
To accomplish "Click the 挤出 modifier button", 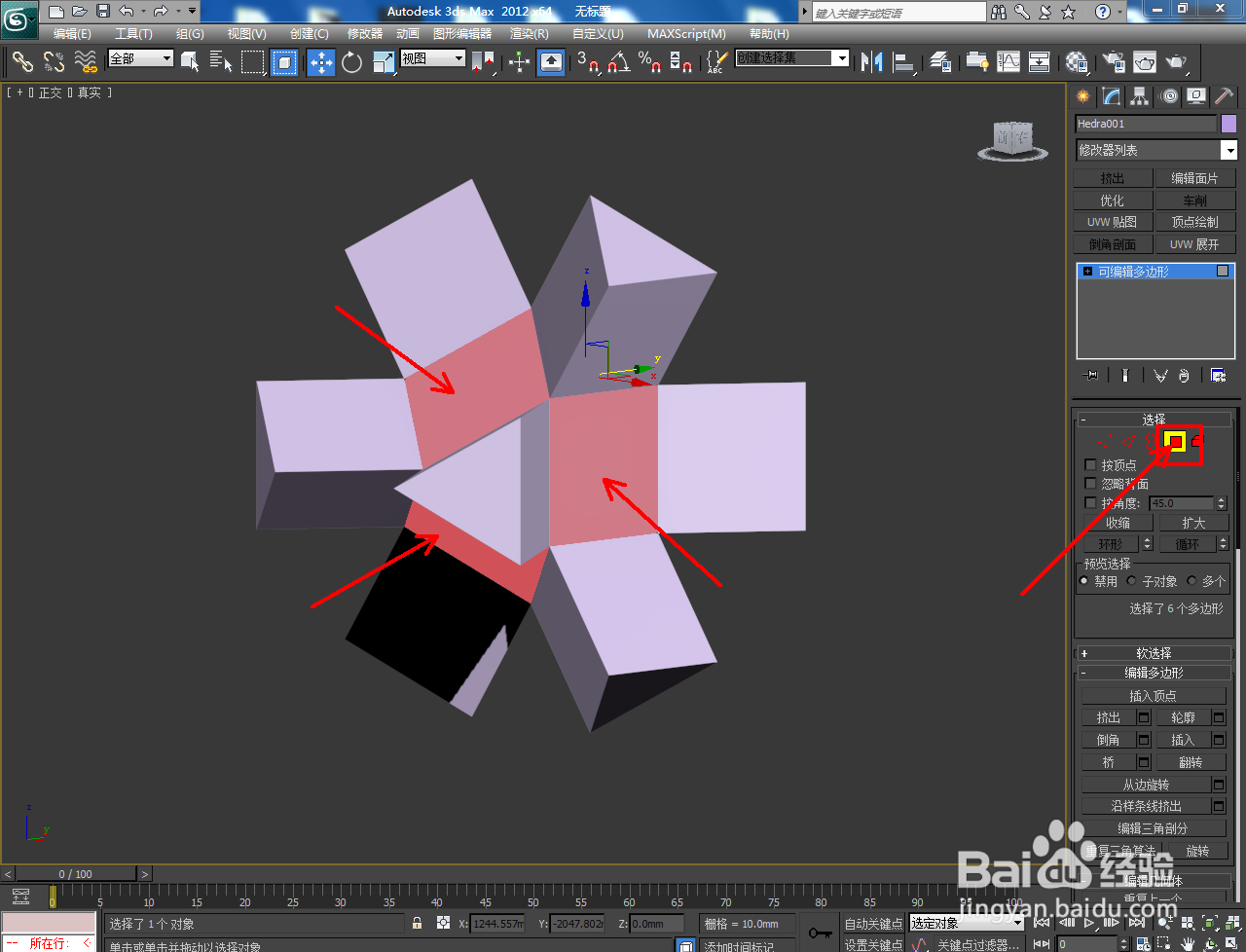I will 1113,178.
